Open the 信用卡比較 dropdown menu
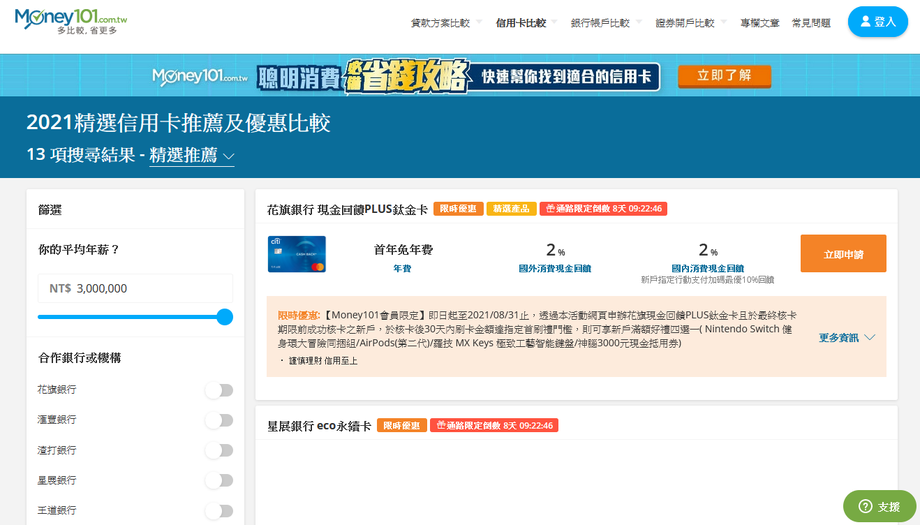Image resolution: width=920 pixels, height=525 pixels. 526,23
